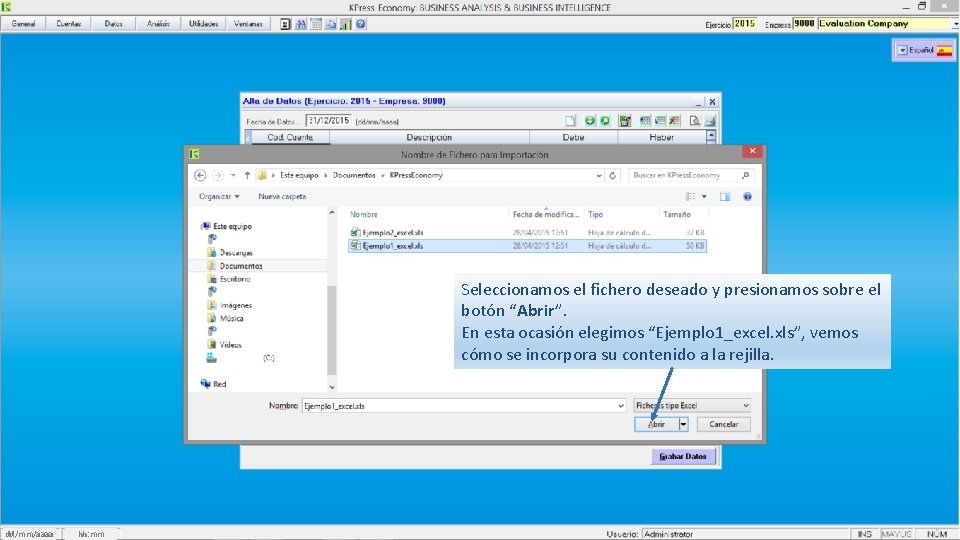Screen dimensions: 960x540
Task: Go up one folder level in file dialog
Action: point(247,175)
